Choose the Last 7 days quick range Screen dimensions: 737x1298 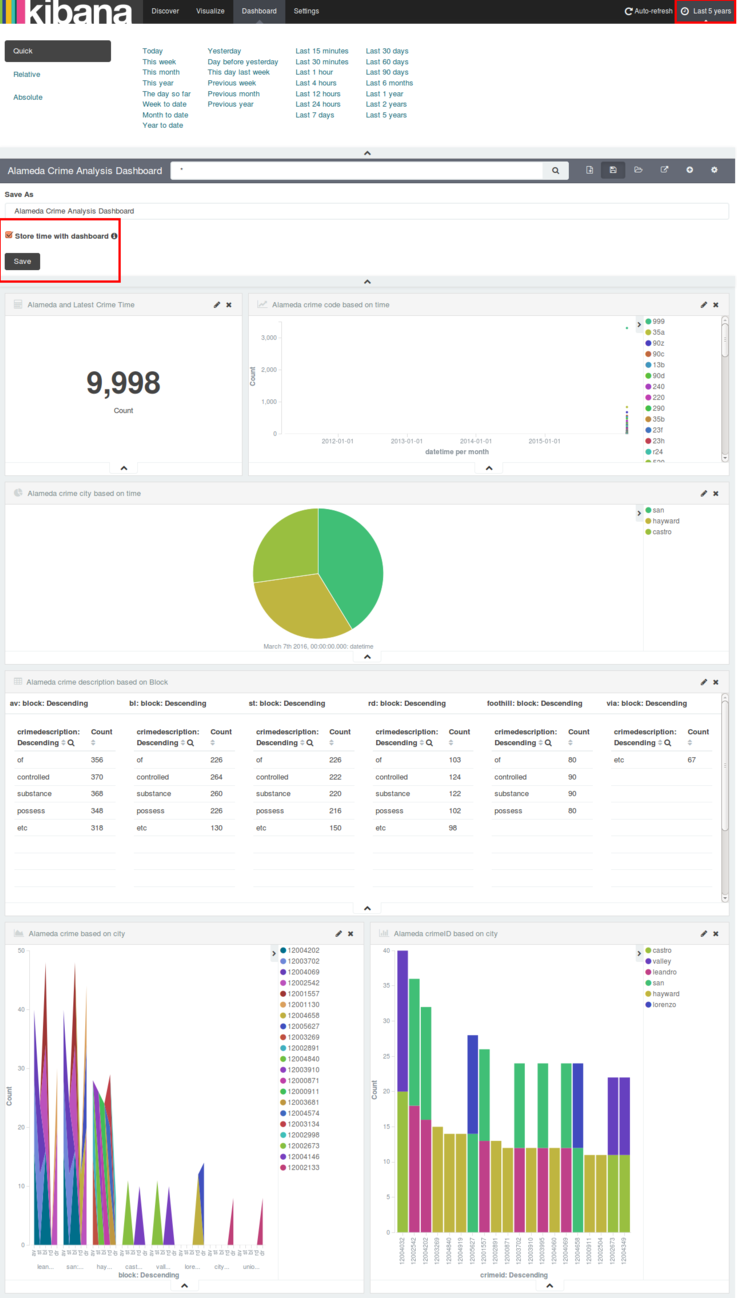coord(315,115)
